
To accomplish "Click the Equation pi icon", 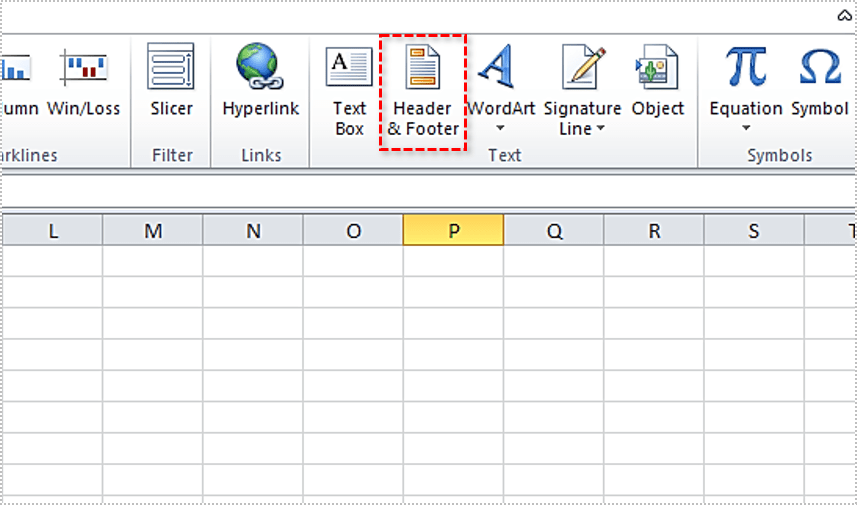I will 745,68.
